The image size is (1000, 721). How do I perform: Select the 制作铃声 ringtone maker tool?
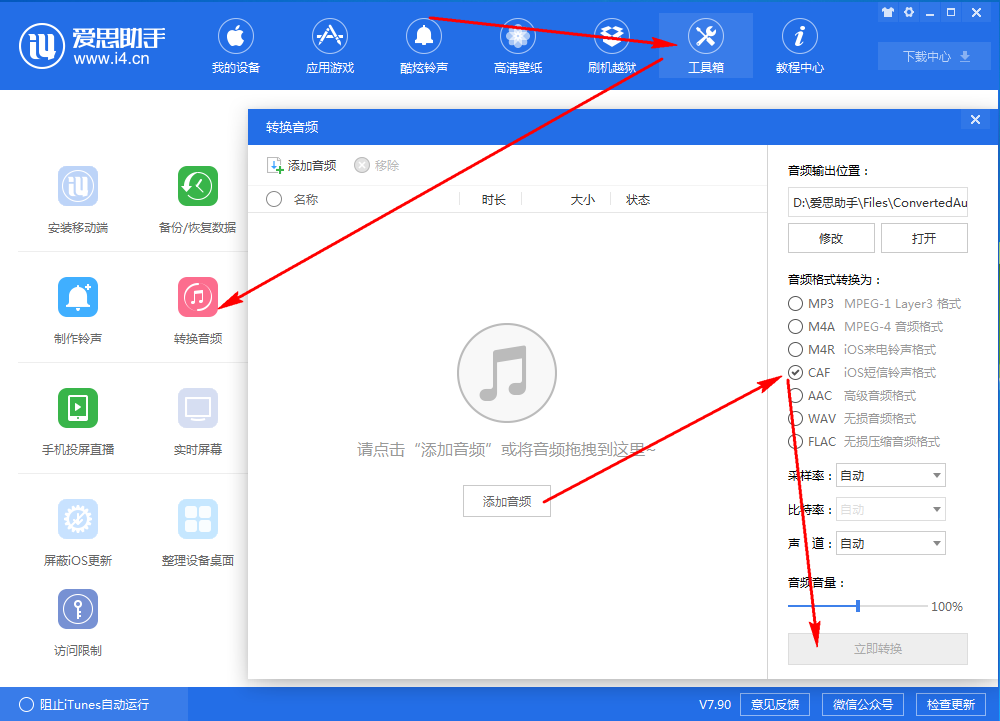click(77, 310)
